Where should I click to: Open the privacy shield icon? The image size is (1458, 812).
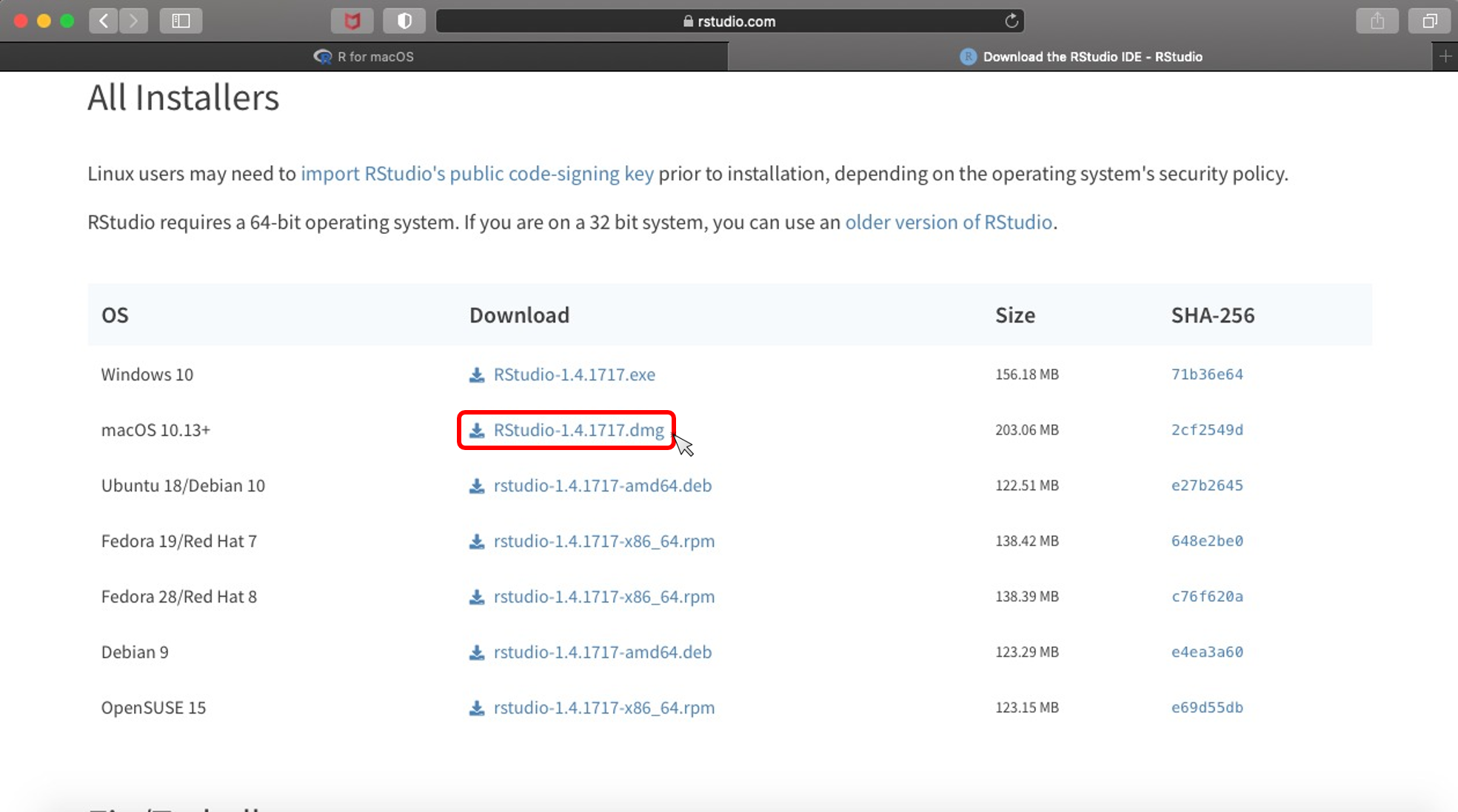(x=404, y=21)
